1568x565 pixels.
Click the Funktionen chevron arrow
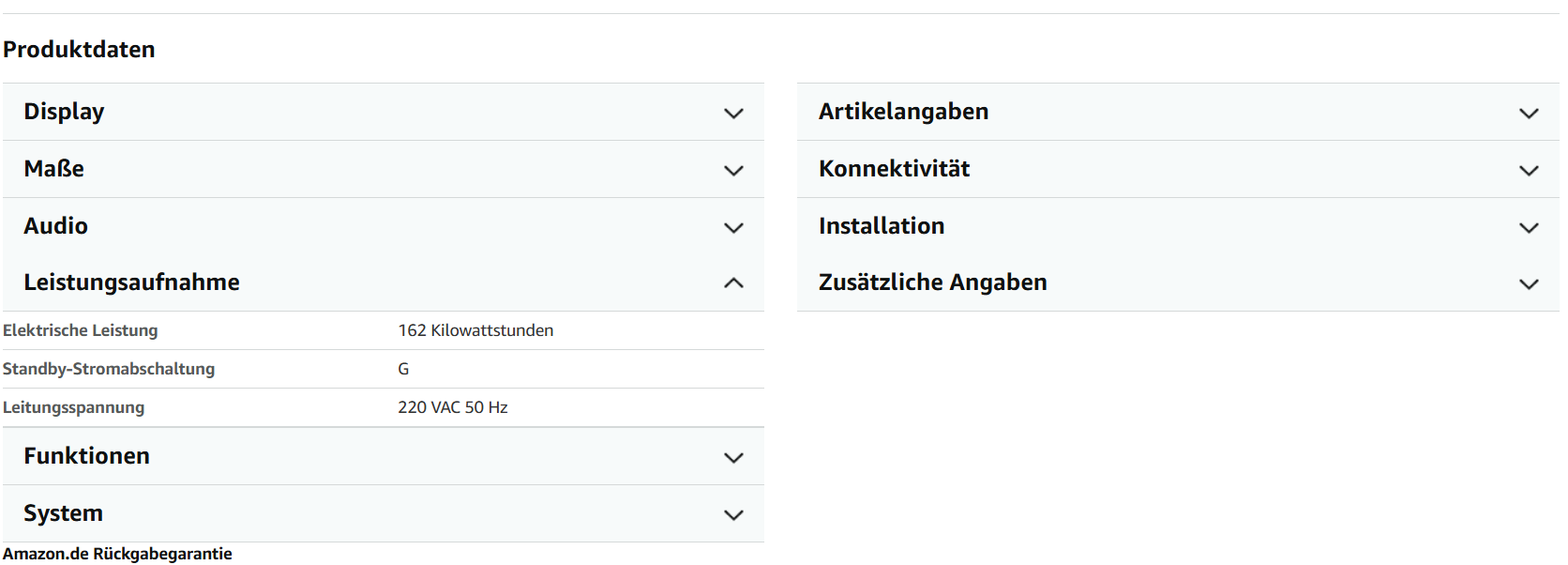tap(733, 458)
